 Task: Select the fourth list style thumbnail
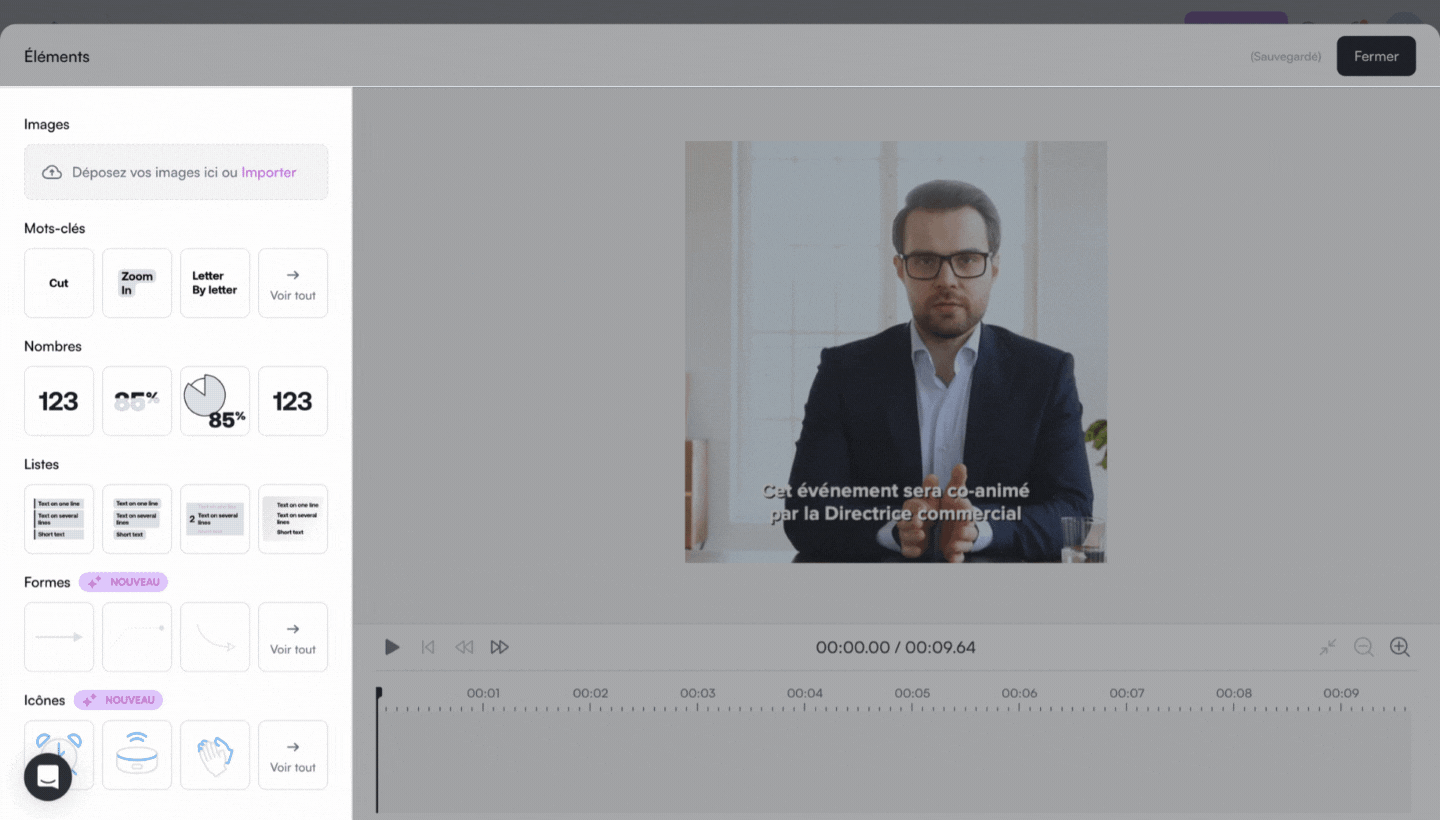tap(293, 519)
